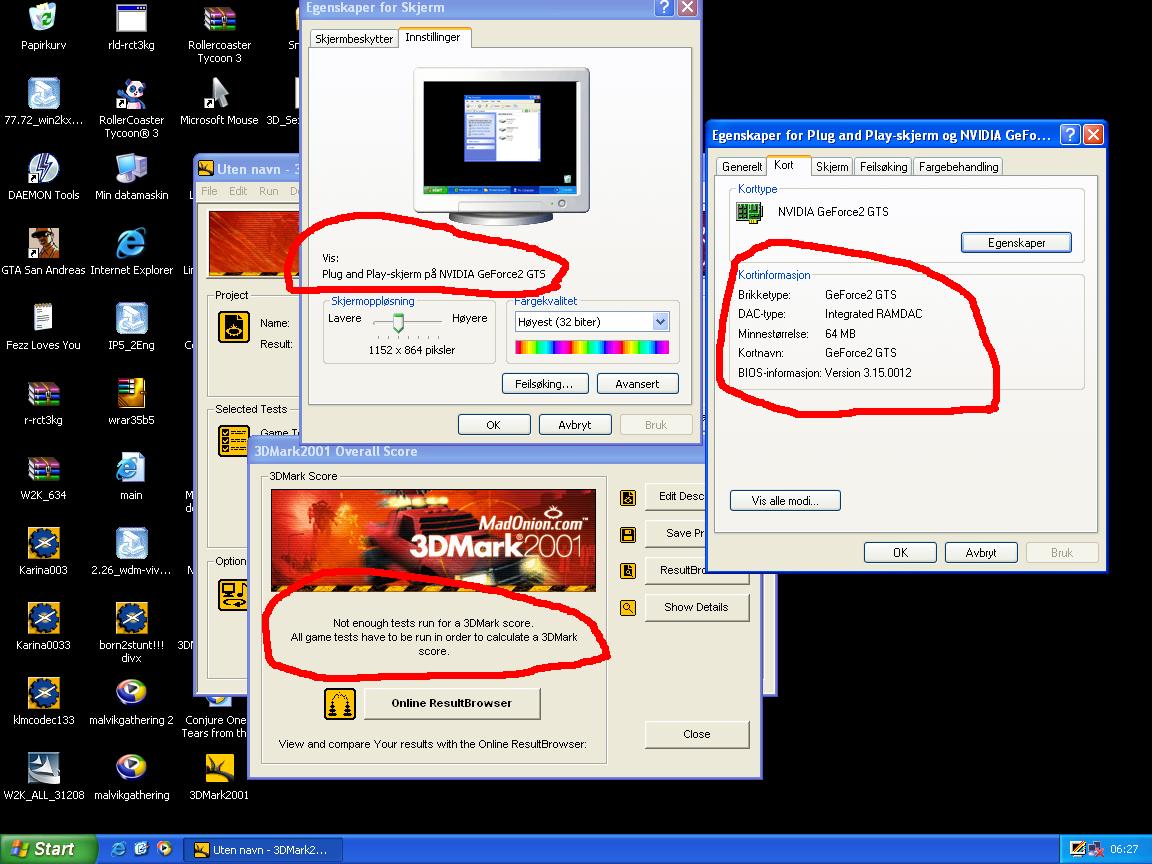Image resolution: width=1152 pixels, height=864 pixels.
Task: Click the Start button
Action: click(x=48, y=849)
